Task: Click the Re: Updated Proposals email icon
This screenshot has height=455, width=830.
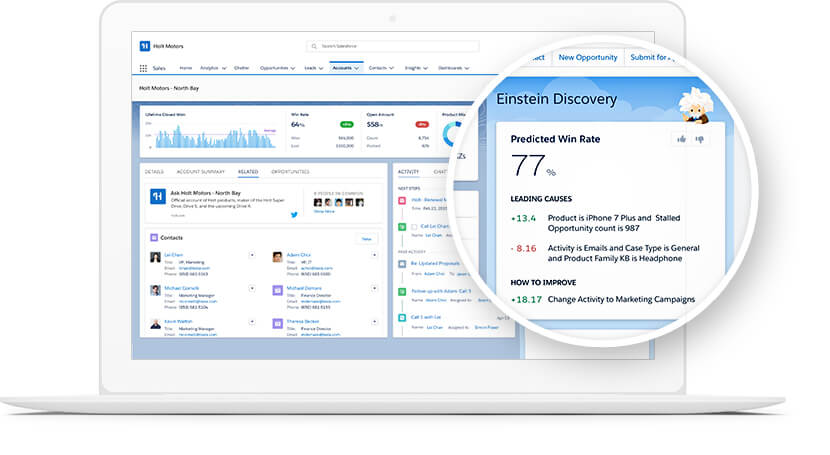Action: [x=402, y=263]
